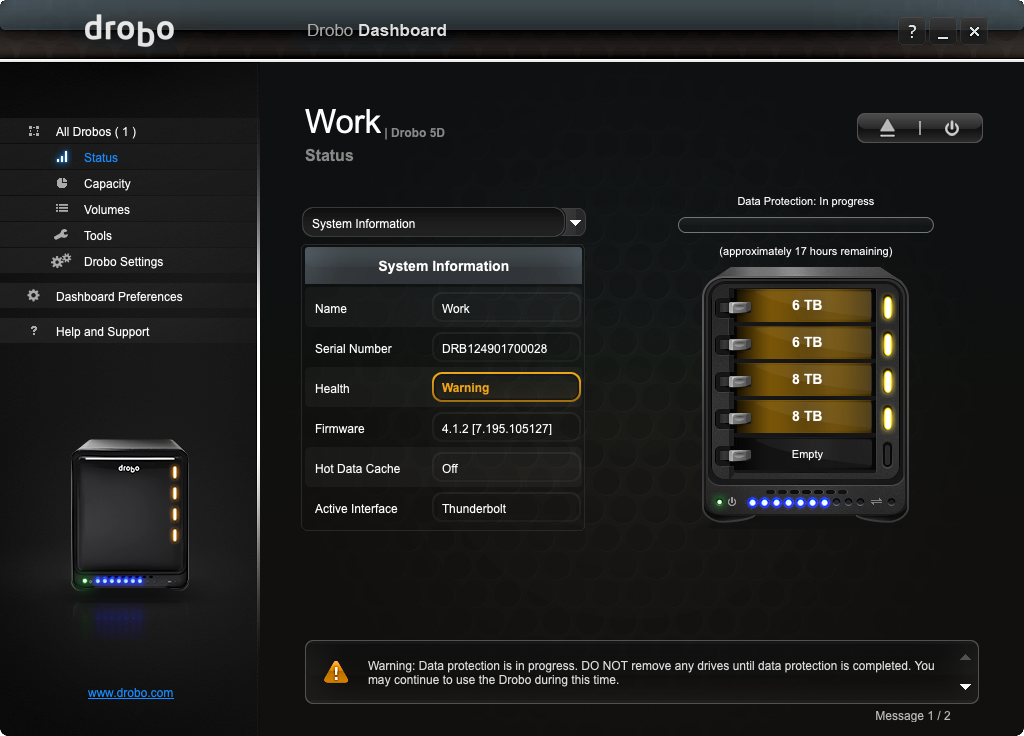
Task: Click the Drobo Settings gears icon
Action: pyautogui.click(x=62, y=261)
